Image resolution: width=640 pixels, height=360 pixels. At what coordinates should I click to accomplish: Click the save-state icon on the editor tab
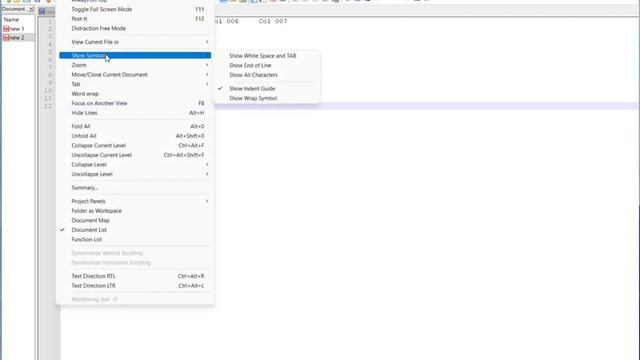coord(42,11)
